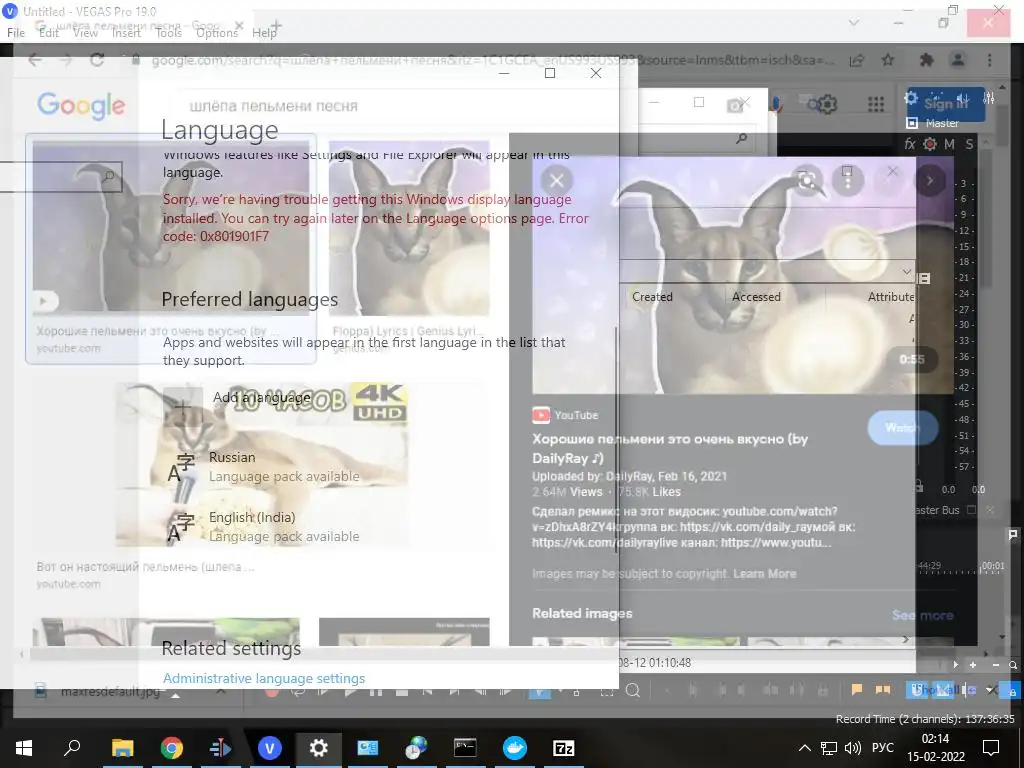Bookmark the page with the star icon

(x=888, y=60)
